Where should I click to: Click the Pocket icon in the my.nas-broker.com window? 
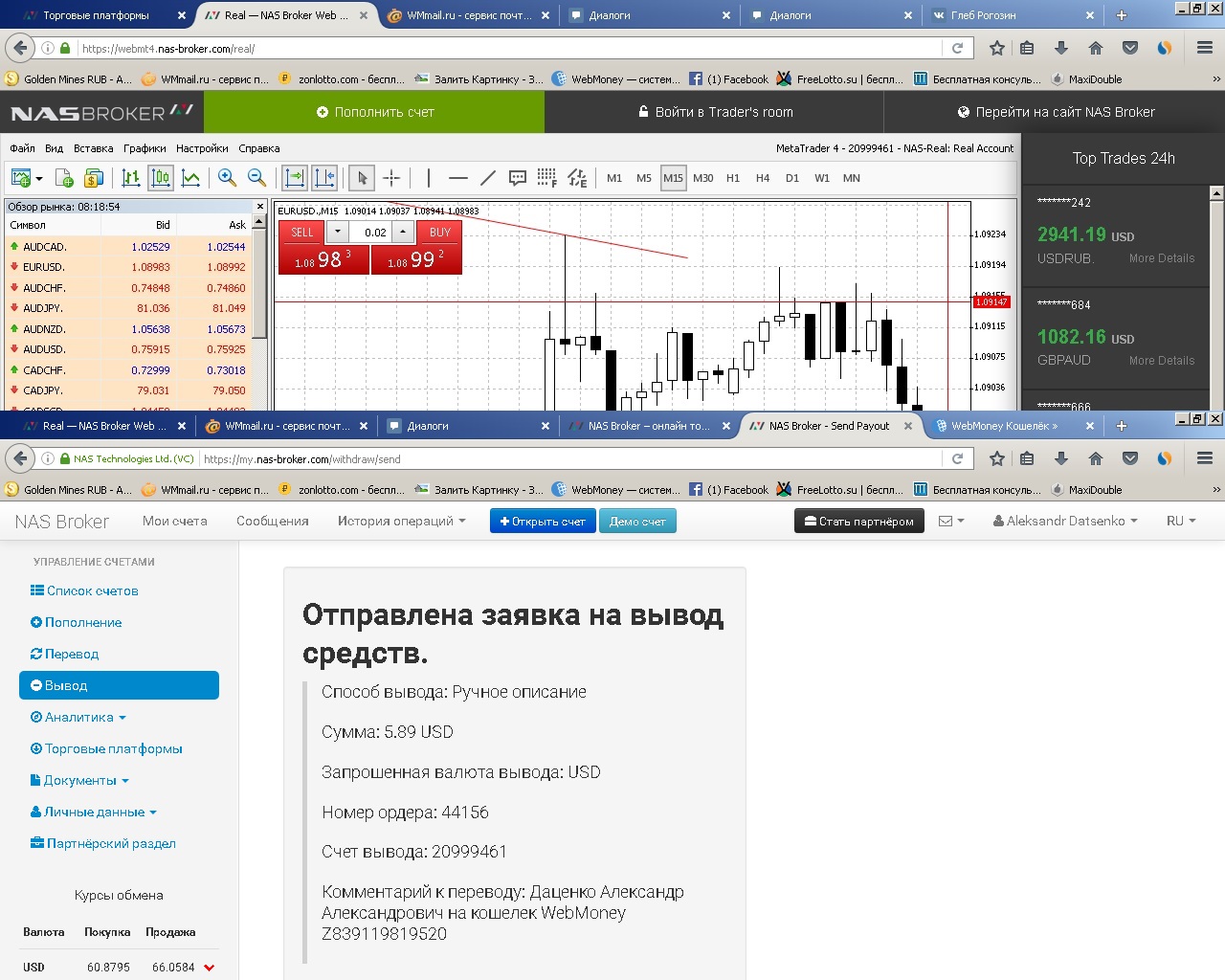pyautogui.click(x=1130, y=458)
